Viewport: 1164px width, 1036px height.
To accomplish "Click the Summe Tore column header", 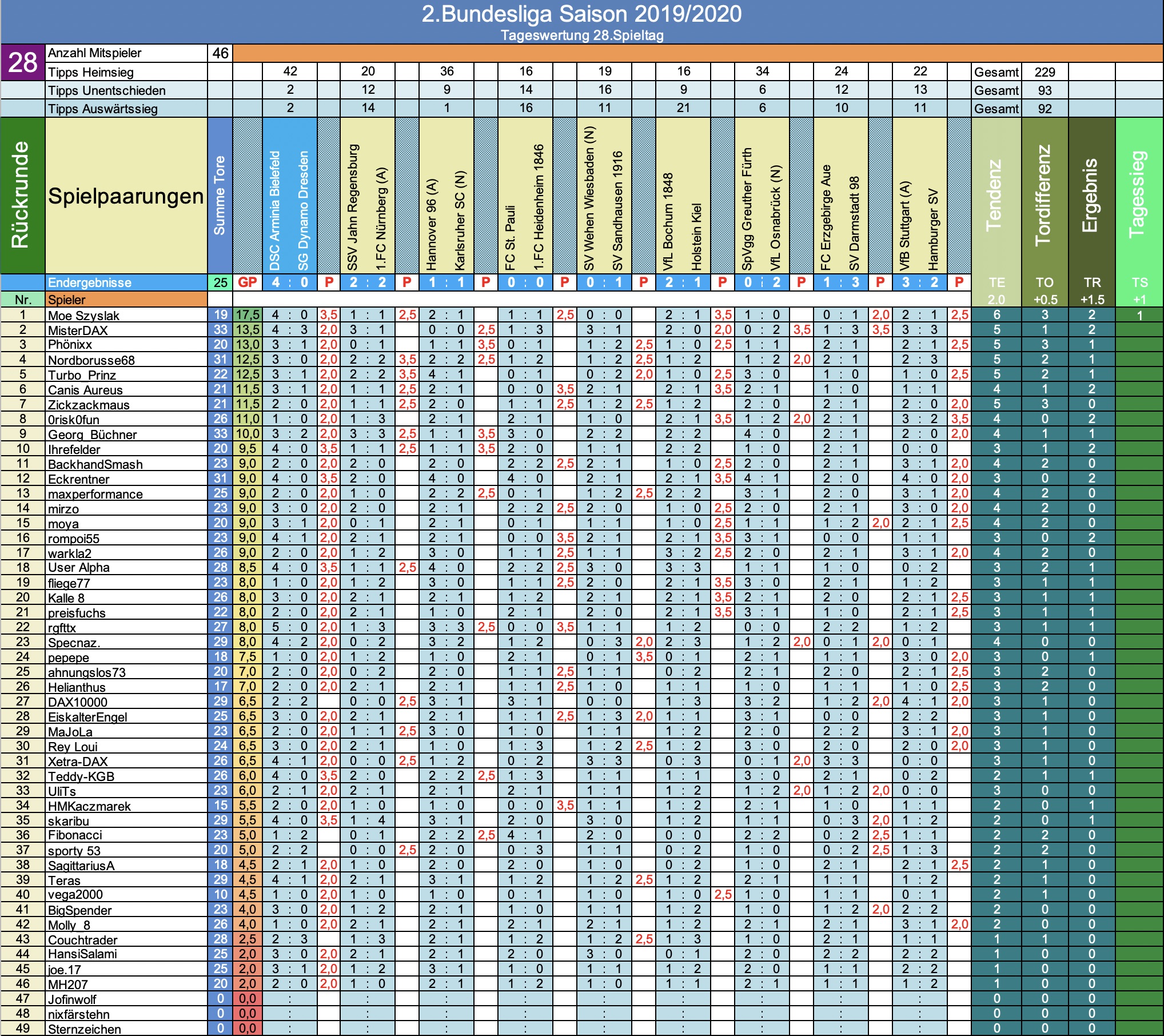I will click(x=220, y=196).
